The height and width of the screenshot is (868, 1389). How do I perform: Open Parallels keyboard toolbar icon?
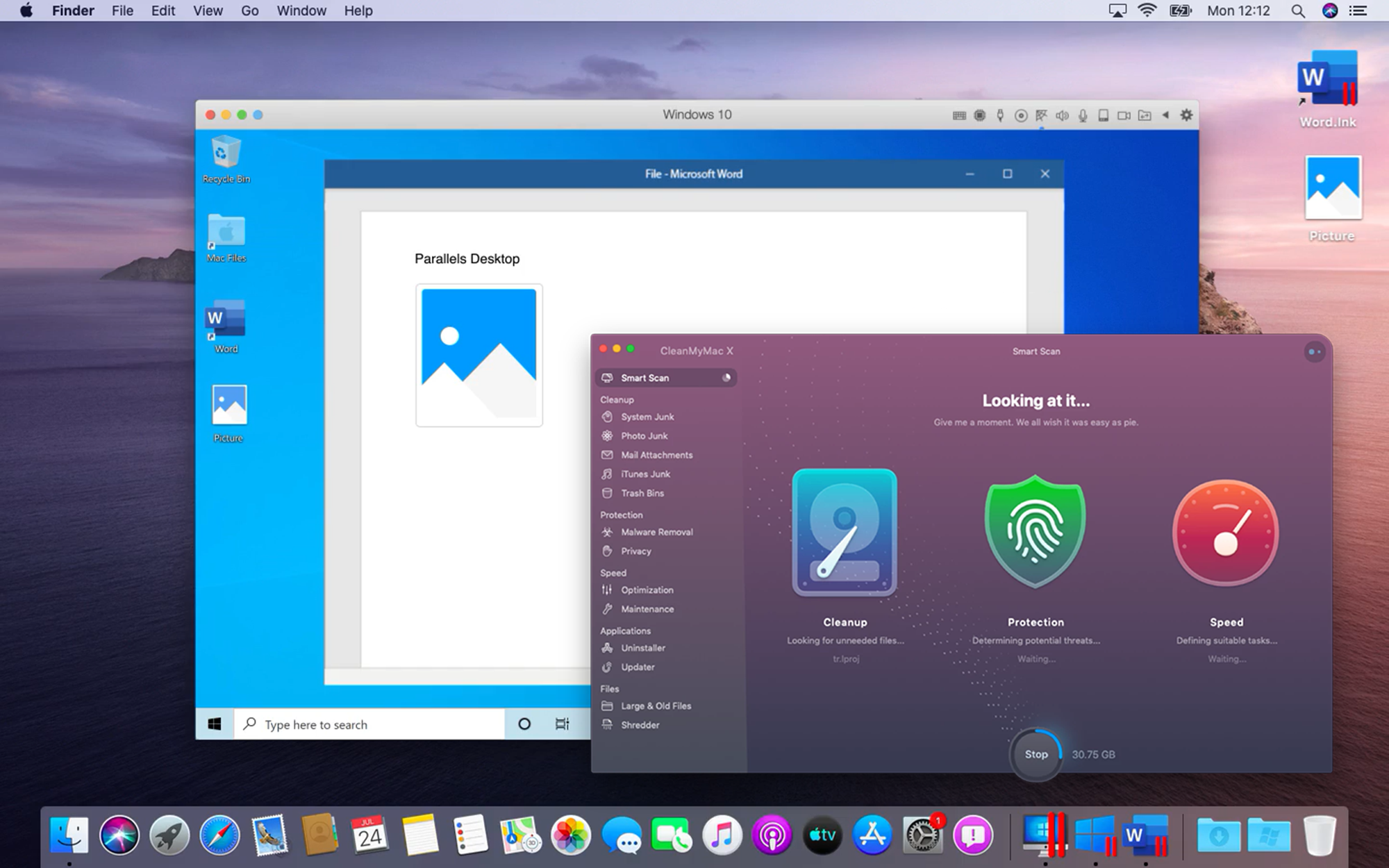tap(959, 116)
